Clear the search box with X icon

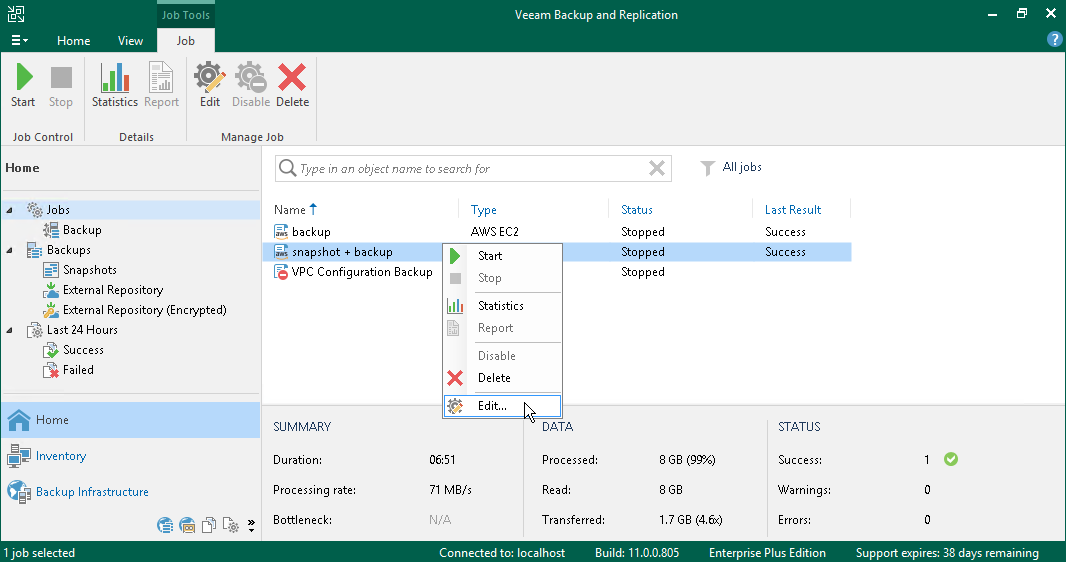(x=657, y=168)
